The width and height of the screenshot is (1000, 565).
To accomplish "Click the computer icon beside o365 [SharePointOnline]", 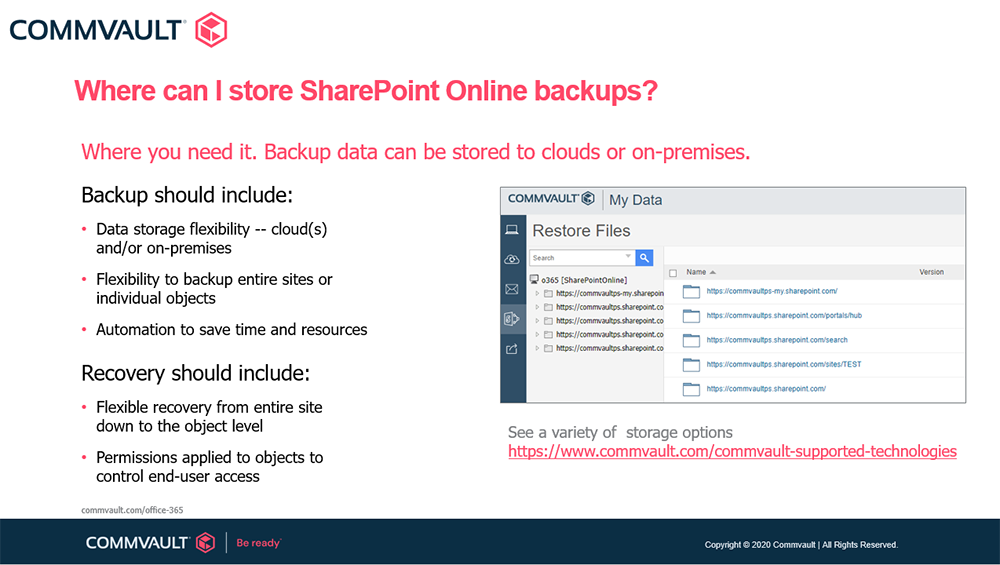I will coord(534,279).
